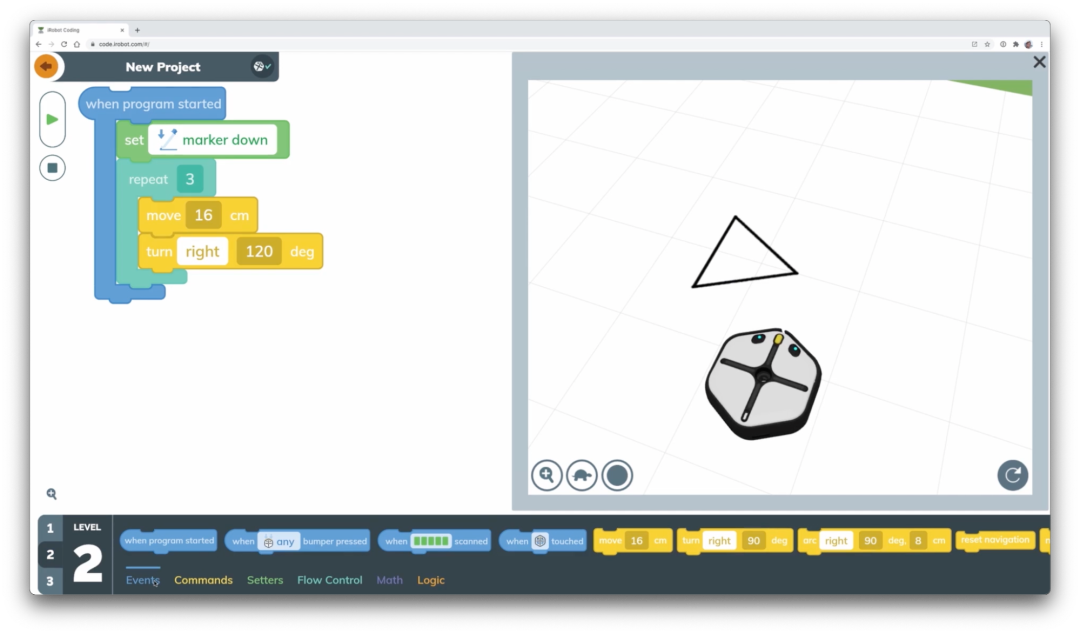Edit the 16 cm value in palette move block
1080x634 pixels.
[x=636, y=541]
